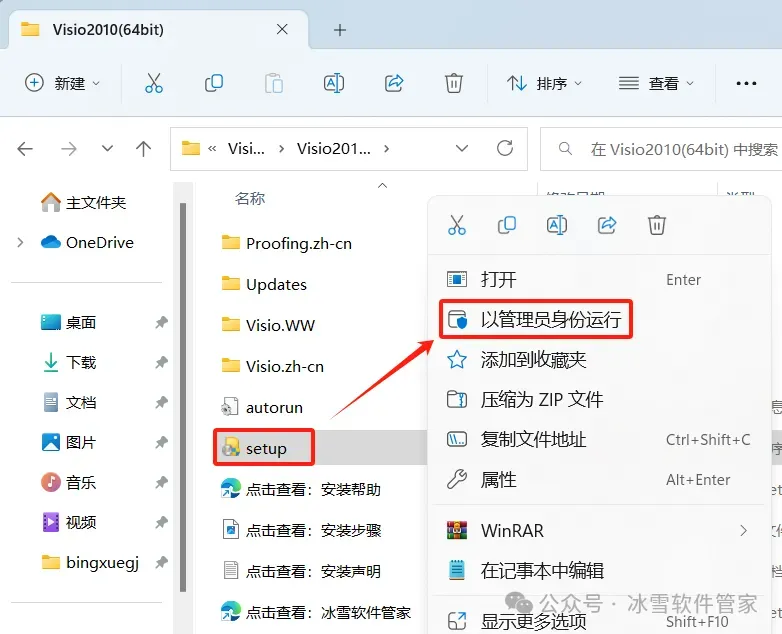The width and height of the screenshot is (782, 634).
Task: Open the 排序 sort dropdown
Action: coord(545,83)
